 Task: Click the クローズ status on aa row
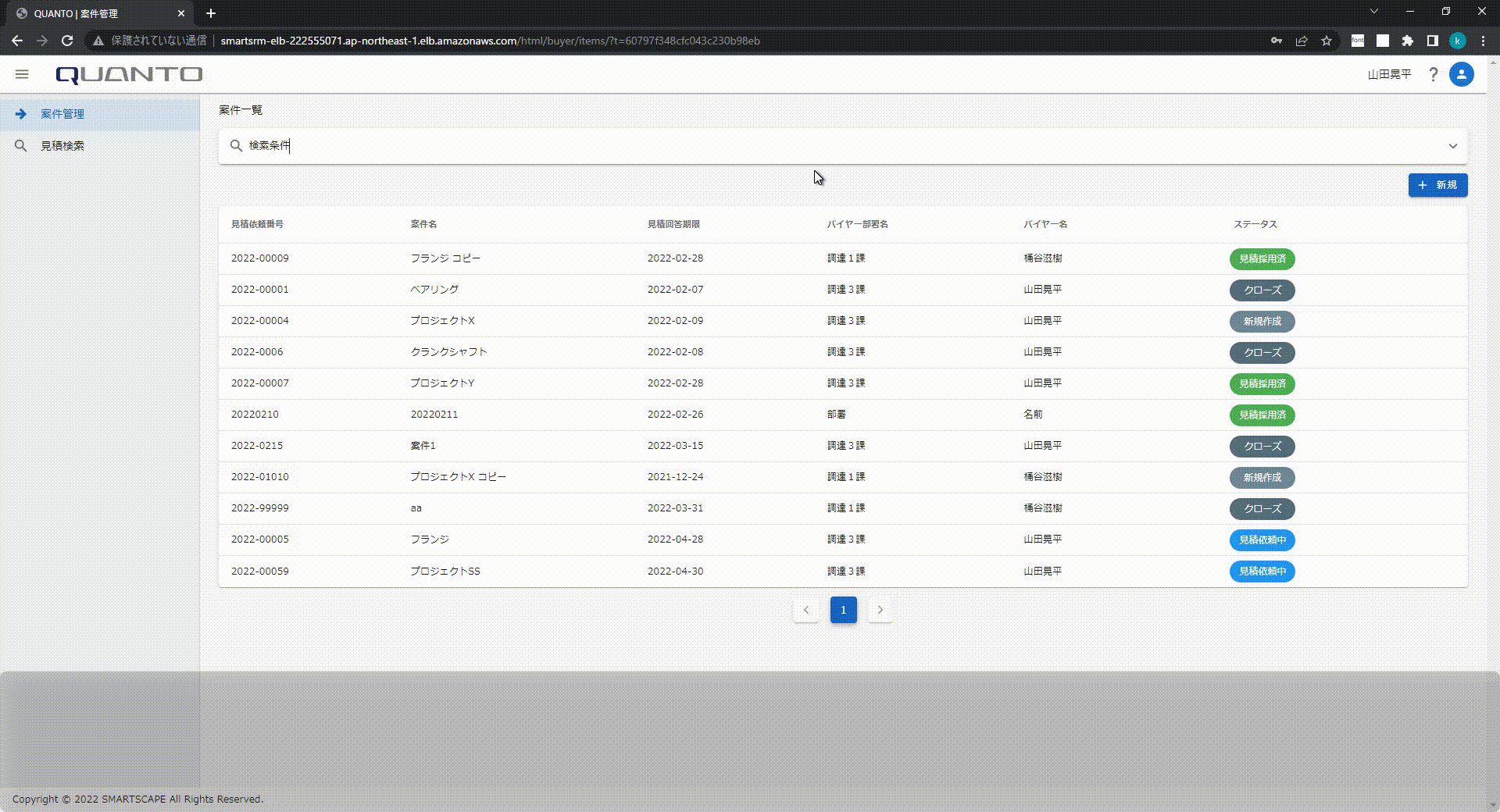click(1262, 508)
